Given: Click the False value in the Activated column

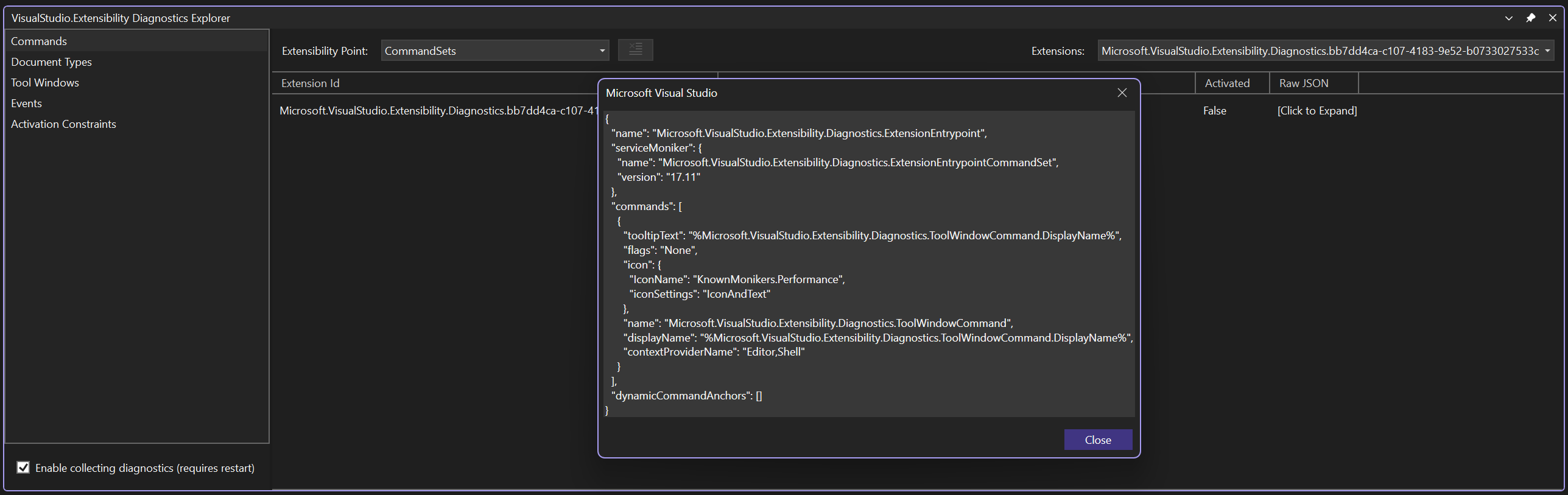Looking at the screenshot, I should (x=1214, y=110).
